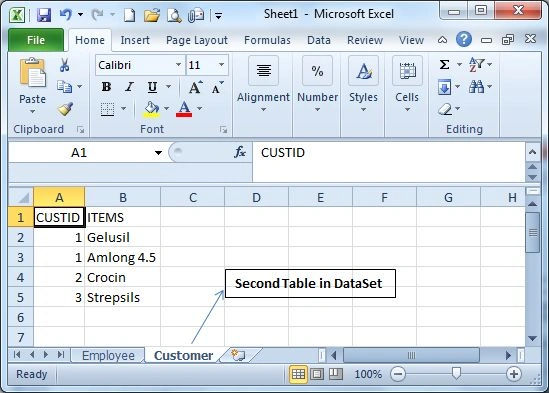Switch to Normal view in status bar
The width and height of the screenshot is (549, 393).
point(298,374)
